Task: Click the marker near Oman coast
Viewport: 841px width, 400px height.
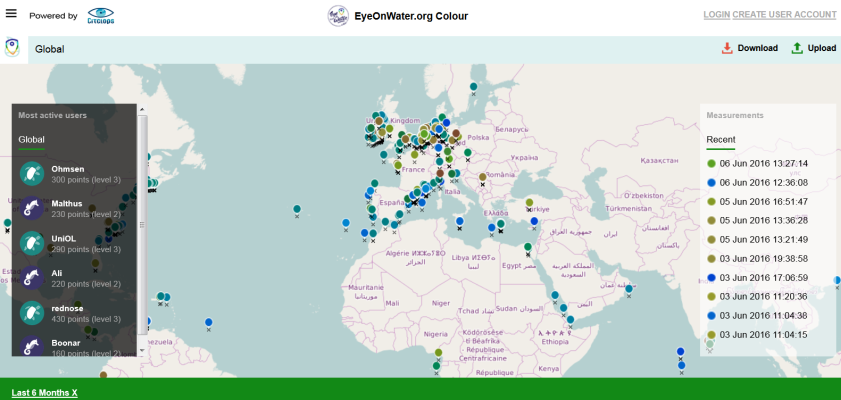Action: (x=629, y=288)
